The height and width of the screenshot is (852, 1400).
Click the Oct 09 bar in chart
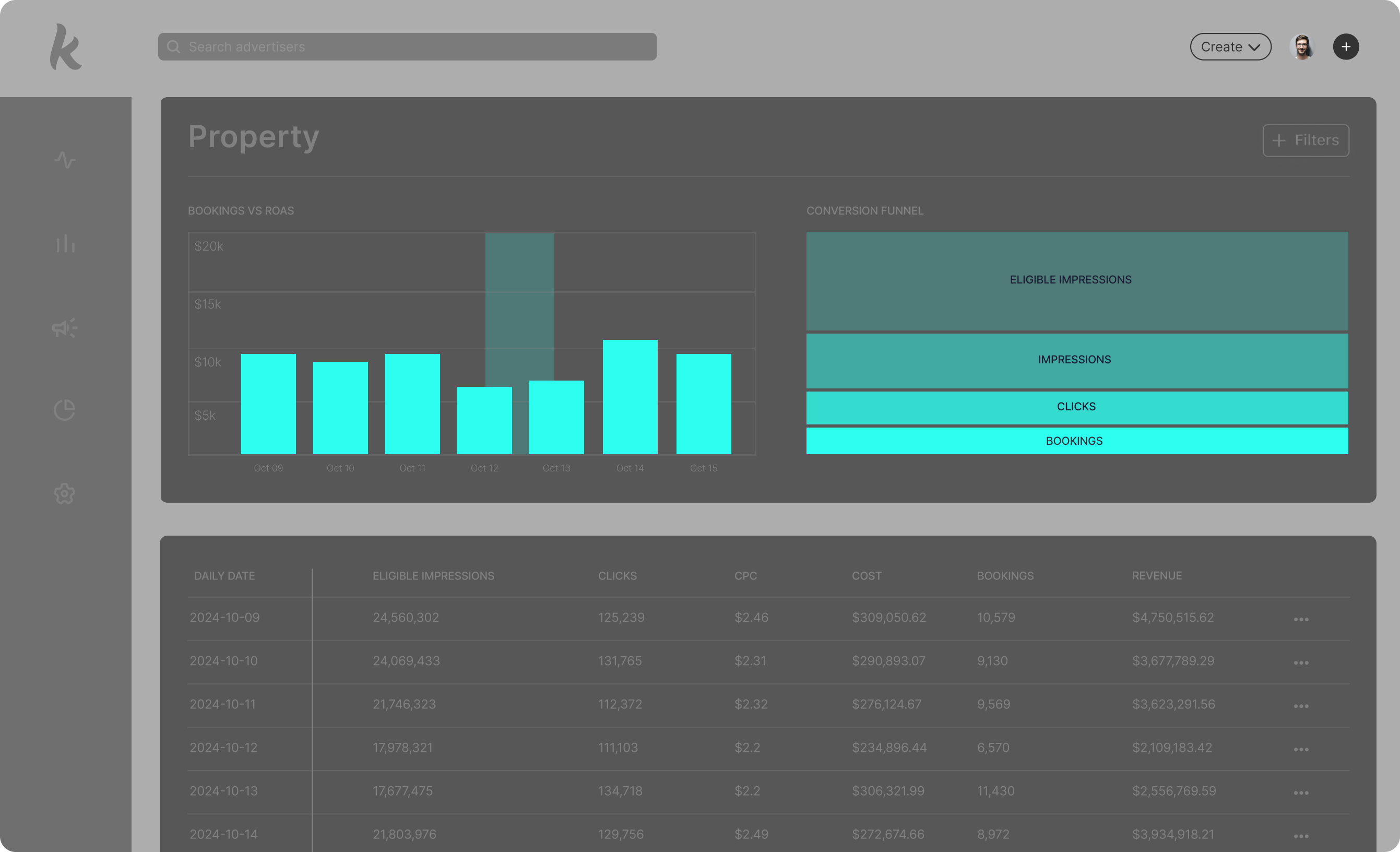(268, 404)
